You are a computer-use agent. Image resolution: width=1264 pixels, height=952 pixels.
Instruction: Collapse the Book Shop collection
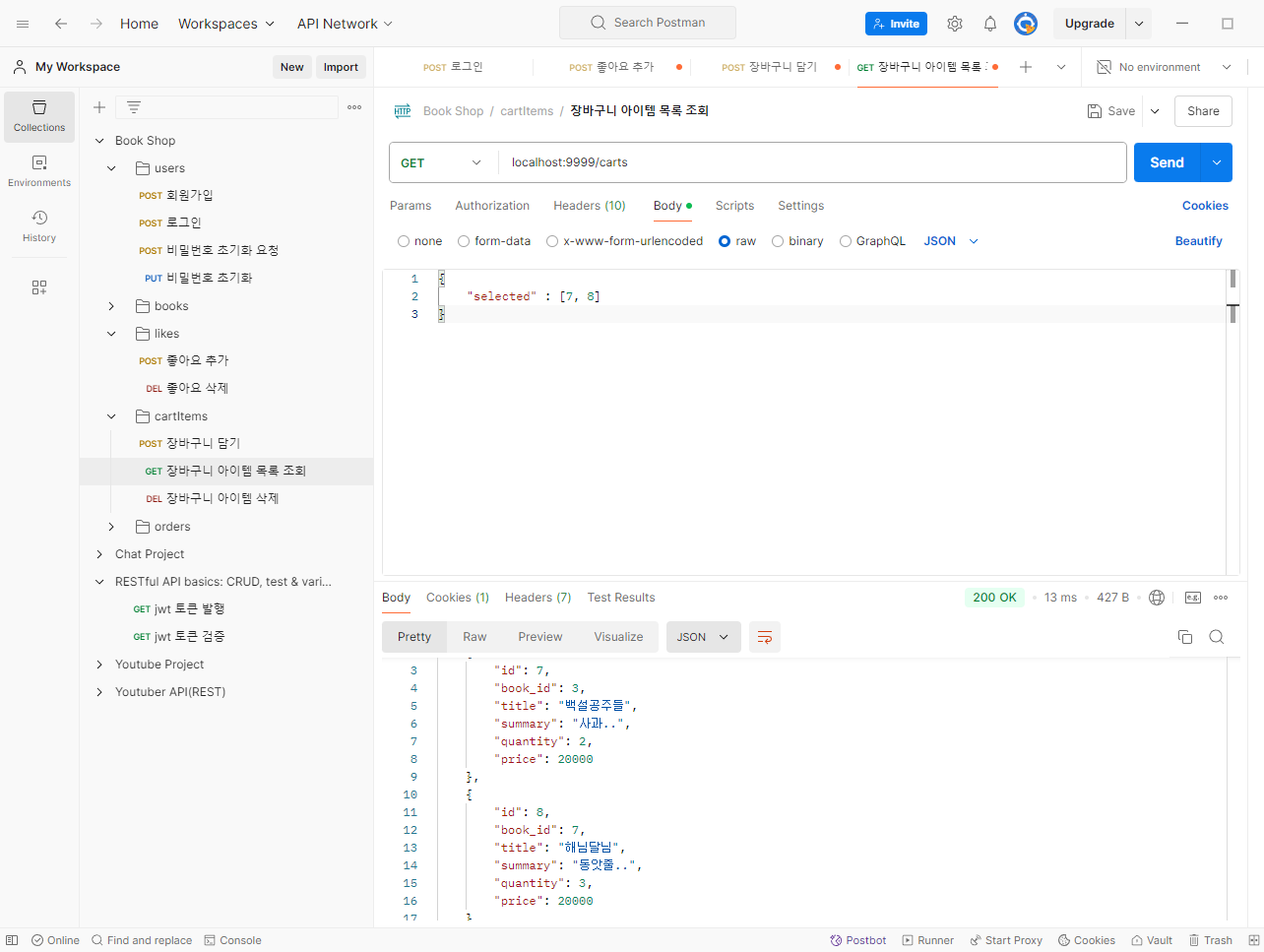pos(99,141)
